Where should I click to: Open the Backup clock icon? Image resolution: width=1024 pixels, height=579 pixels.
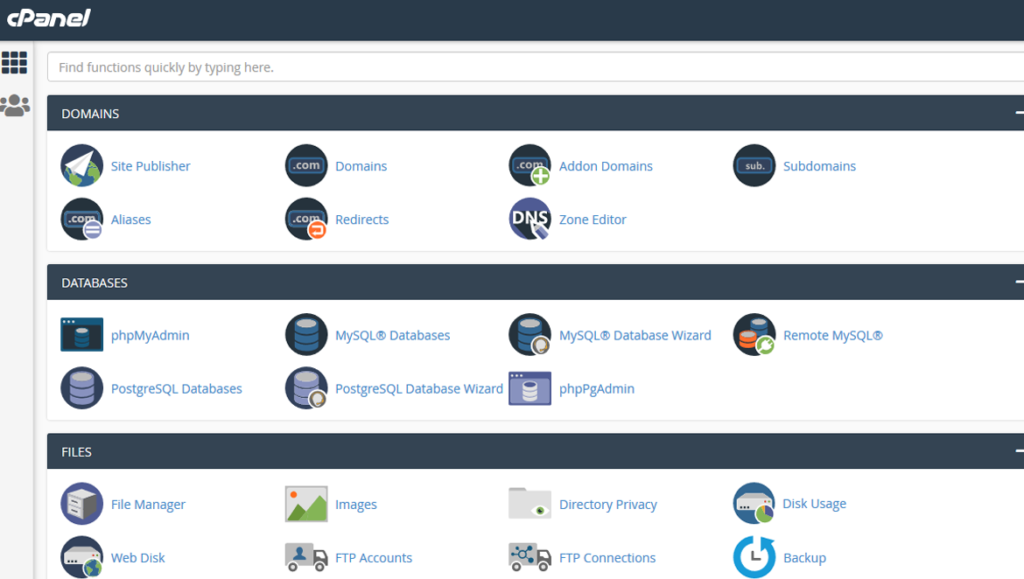754,557
